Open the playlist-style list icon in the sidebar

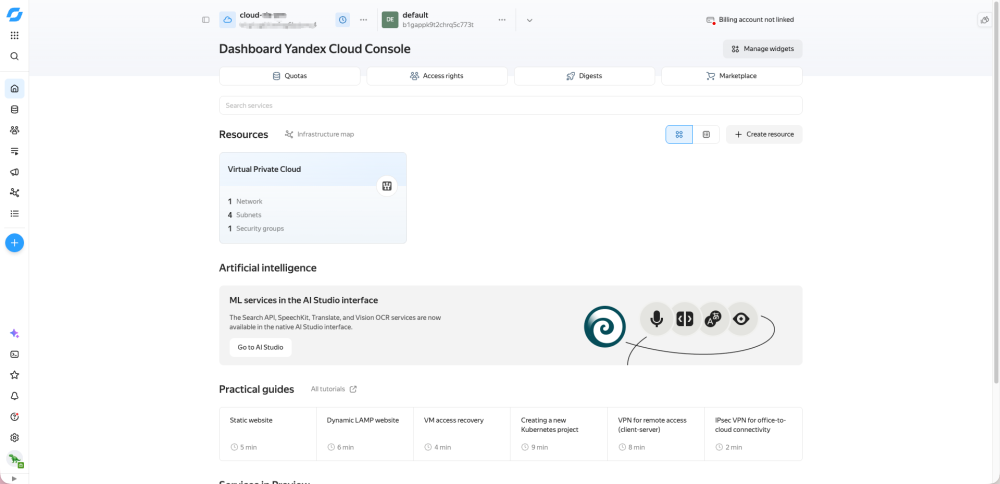pos(15,151)
